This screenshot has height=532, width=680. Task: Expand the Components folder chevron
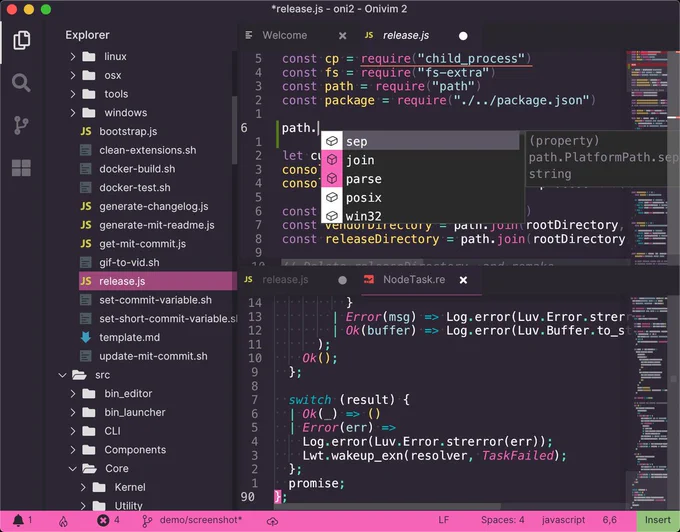72,450
